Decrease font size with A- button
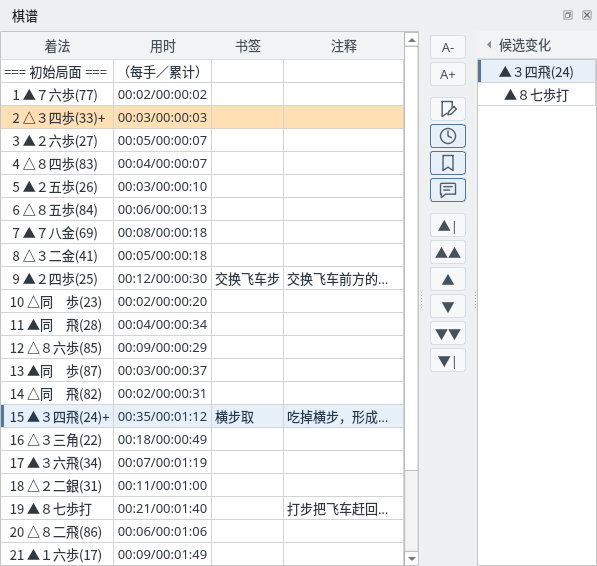Image resolution: width=597 pixels, height=566 pixels. click(448, 47)
